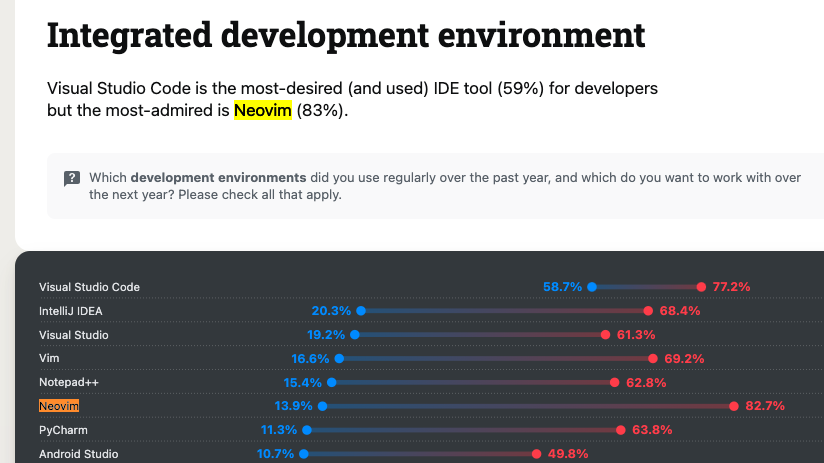Click the 58.7% value text
This screenshot has height=463, width=824.
pos(562,287)
